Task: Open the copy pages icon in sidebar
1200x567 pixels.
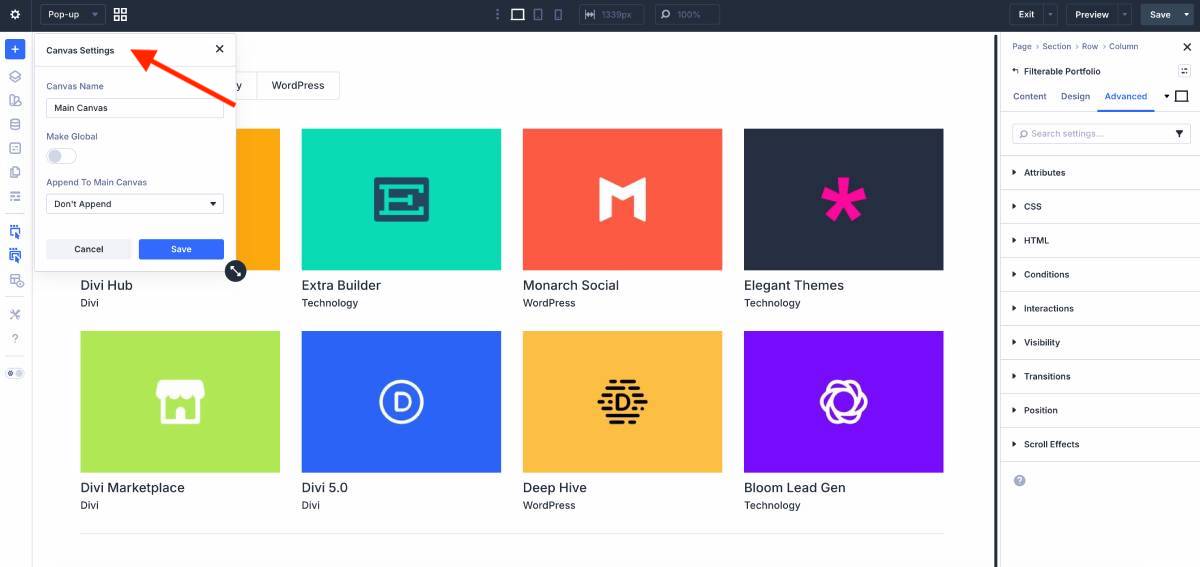Action: (x=15, y=172)
